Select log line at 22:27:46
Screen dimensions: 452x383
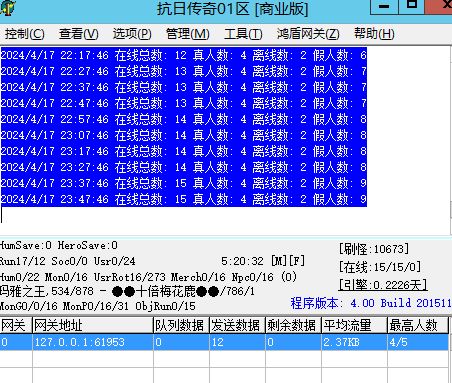pos(184,71)
